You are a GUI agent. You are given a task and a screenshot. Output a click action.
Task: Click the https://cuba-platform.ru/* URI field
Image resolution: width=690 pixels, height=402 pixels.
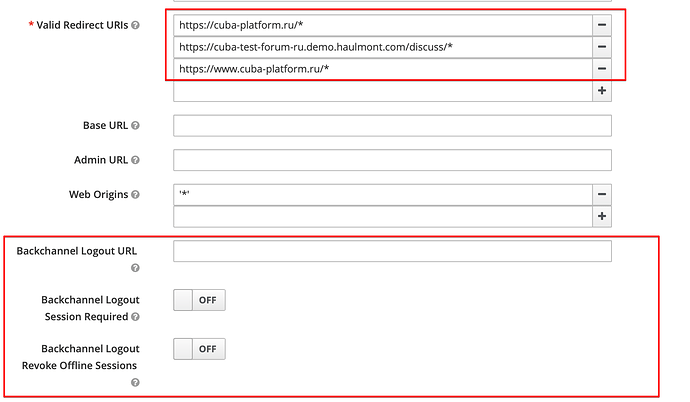[x=383, y=25]
